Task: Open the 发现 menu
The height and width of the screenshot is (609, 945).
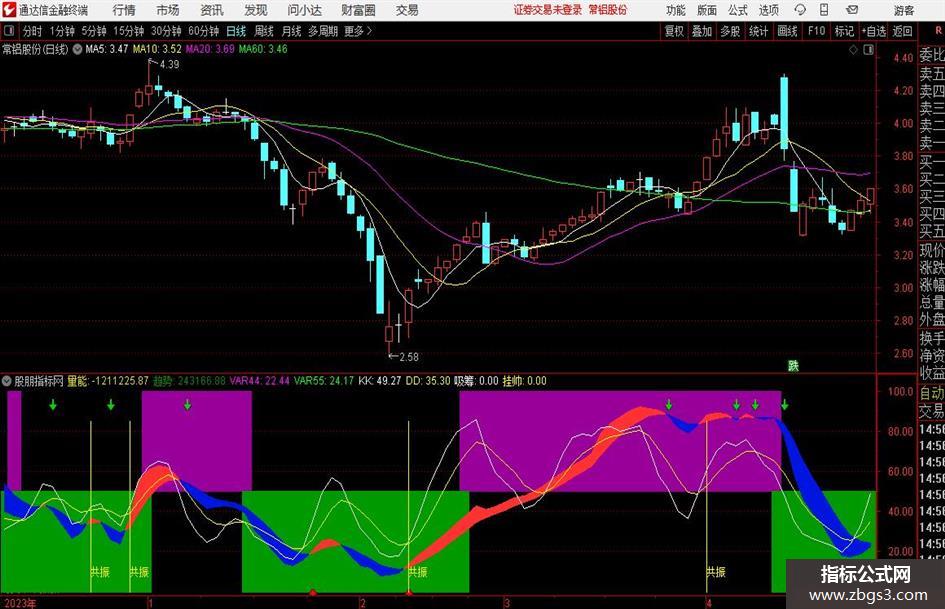Action: pos(256,10)
